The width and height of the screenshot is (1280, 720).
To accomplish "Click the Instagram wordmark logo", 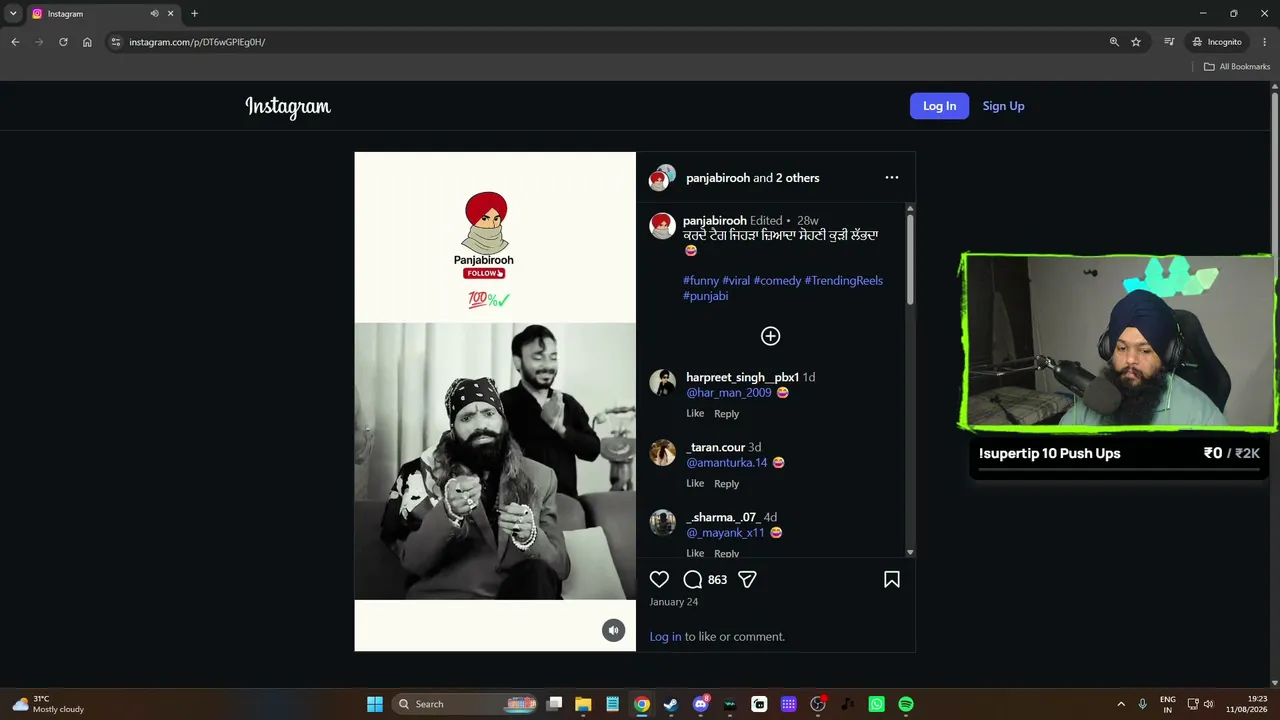I will coord(288,106).
